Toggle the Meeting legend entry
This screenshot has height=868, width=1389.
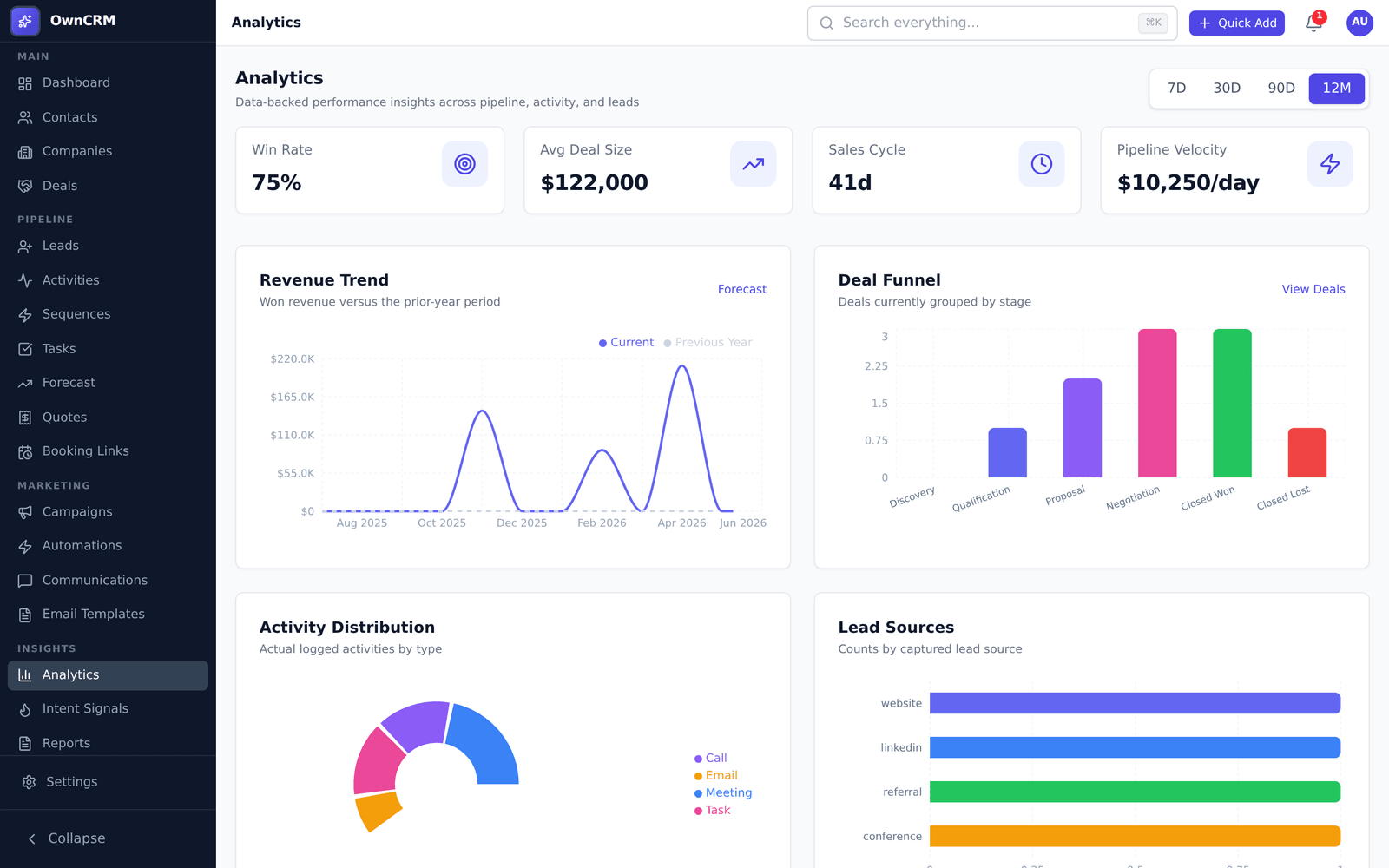point(723,793)
